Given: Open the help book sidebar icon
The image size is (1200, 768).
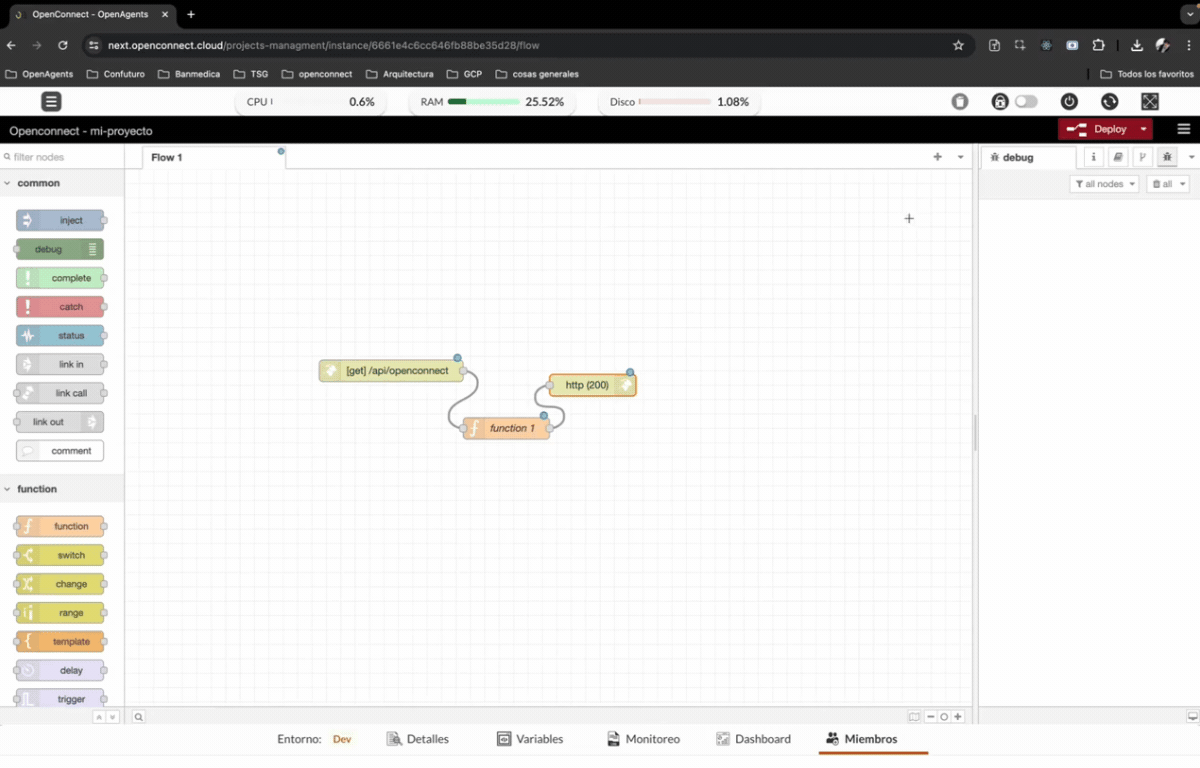Looking at the screenshot, I should pyautogui.click(x=1118, y=157).
